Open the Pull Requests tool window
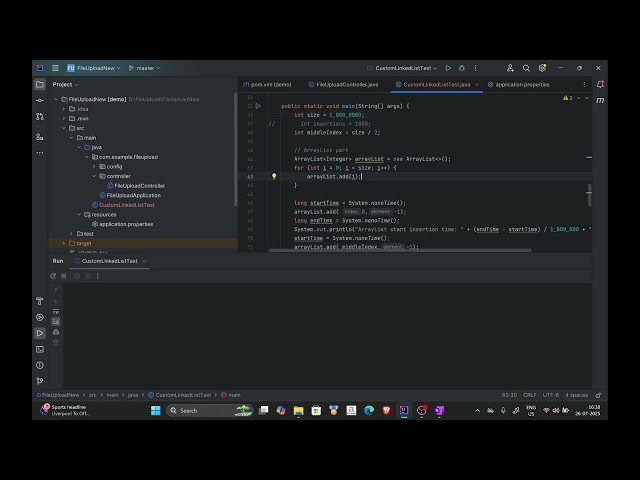 pyautogui.click(x=40, y=117)
